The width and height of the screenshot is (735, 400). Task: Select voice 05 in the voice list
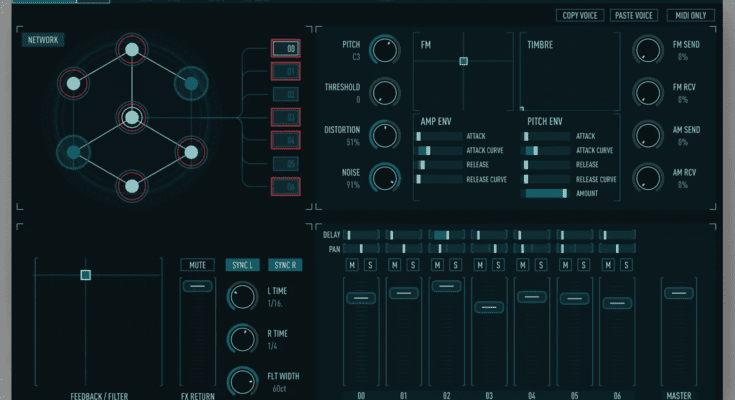tap(286, 164)
